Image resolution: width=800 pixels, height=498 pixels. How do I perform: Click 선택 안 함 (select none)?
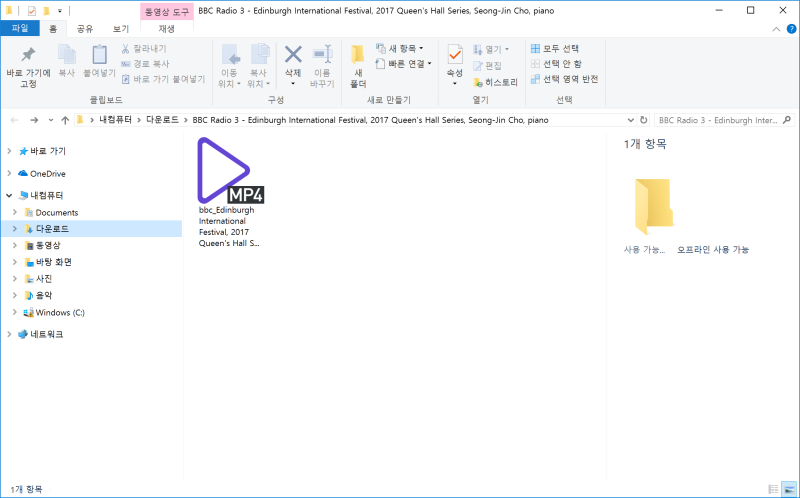coord(556,64)
